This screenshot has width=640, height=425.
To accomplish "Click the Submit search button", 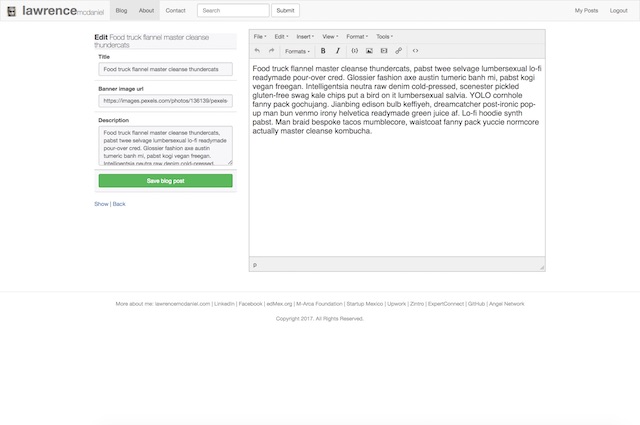I will [285, 11].
